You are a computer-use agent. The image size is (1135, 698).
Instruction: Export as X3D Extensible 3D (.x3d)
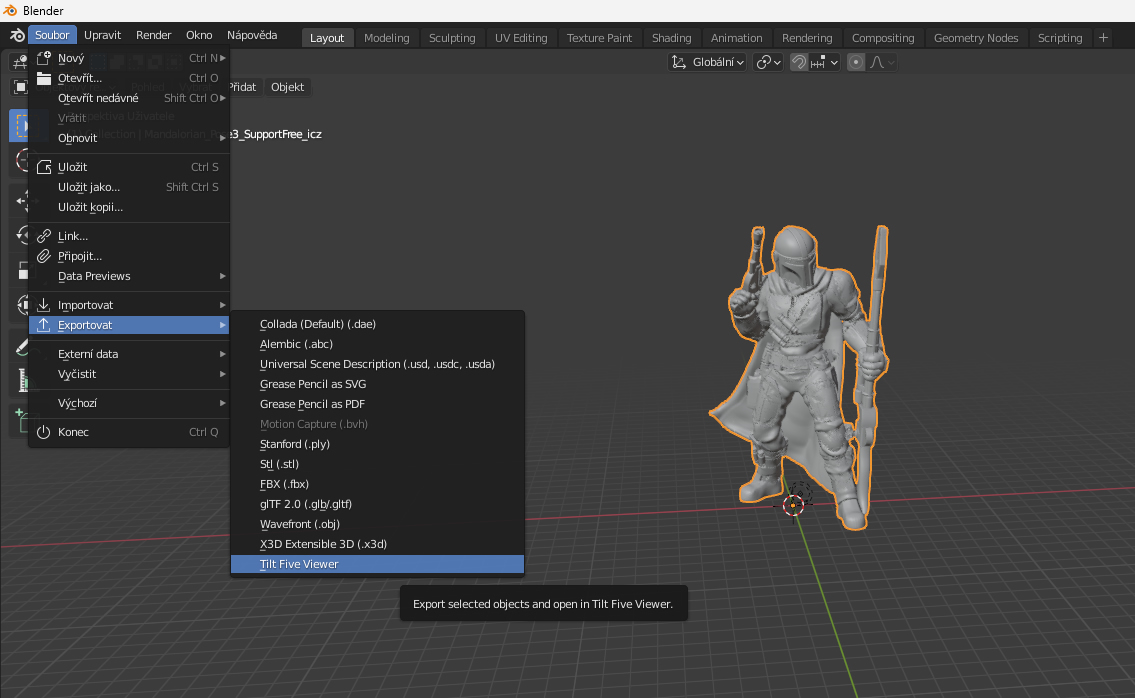pos(377,544)
